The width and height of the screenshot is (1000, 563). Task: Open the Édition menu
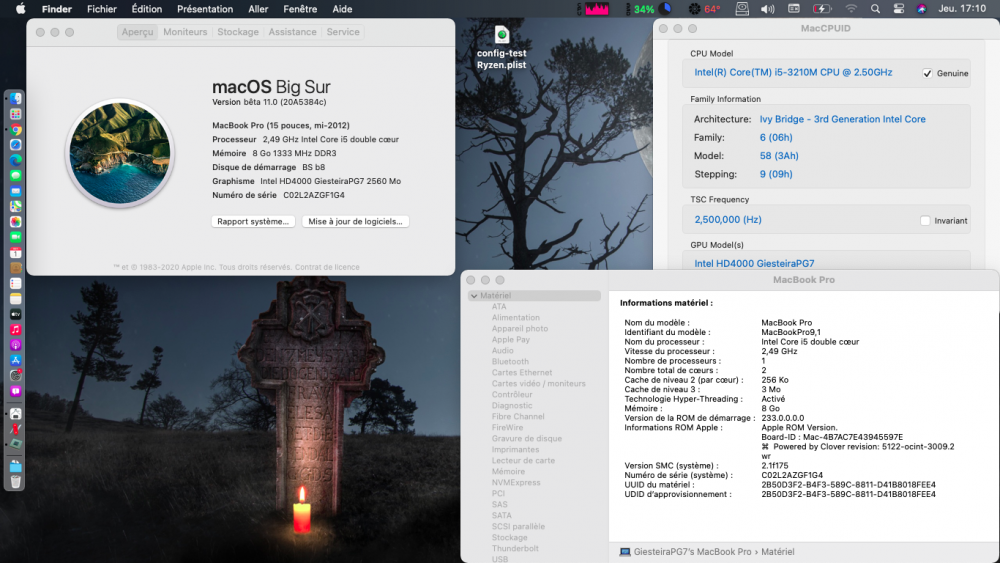point(147,9)
